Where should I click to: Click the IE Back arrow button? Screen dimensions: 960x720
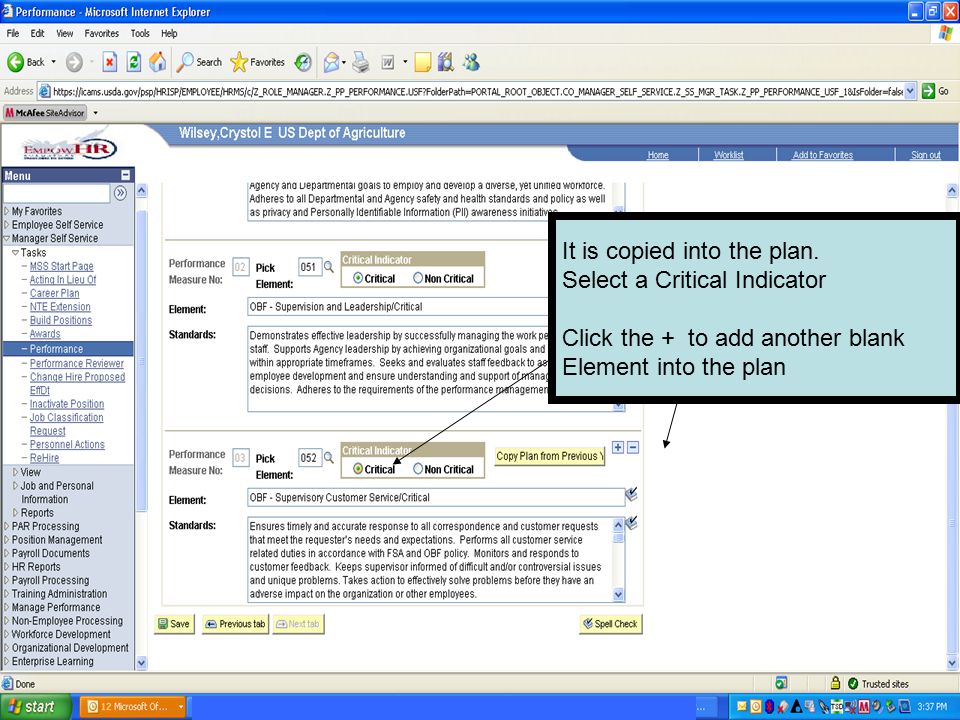tap(16, 62)
